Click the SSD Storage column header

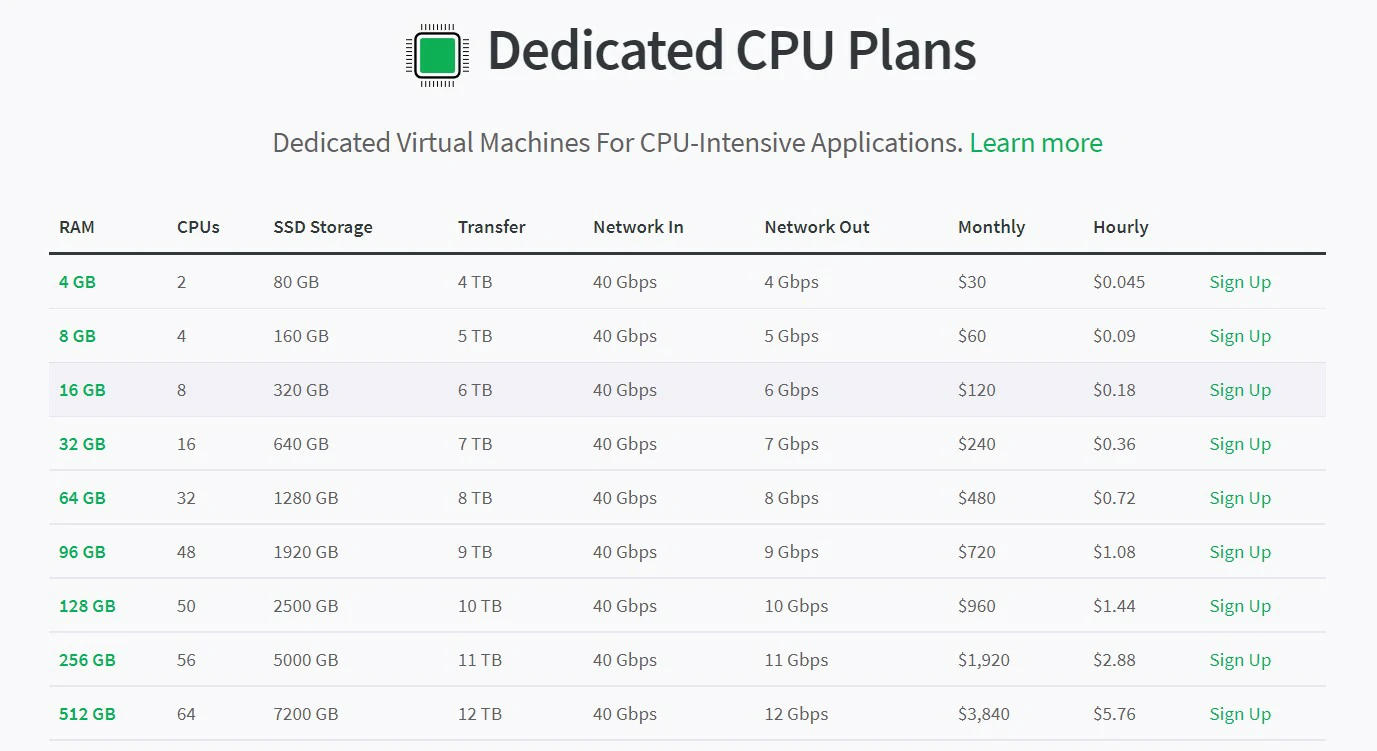pyautogui.click(x=322, y=227)
